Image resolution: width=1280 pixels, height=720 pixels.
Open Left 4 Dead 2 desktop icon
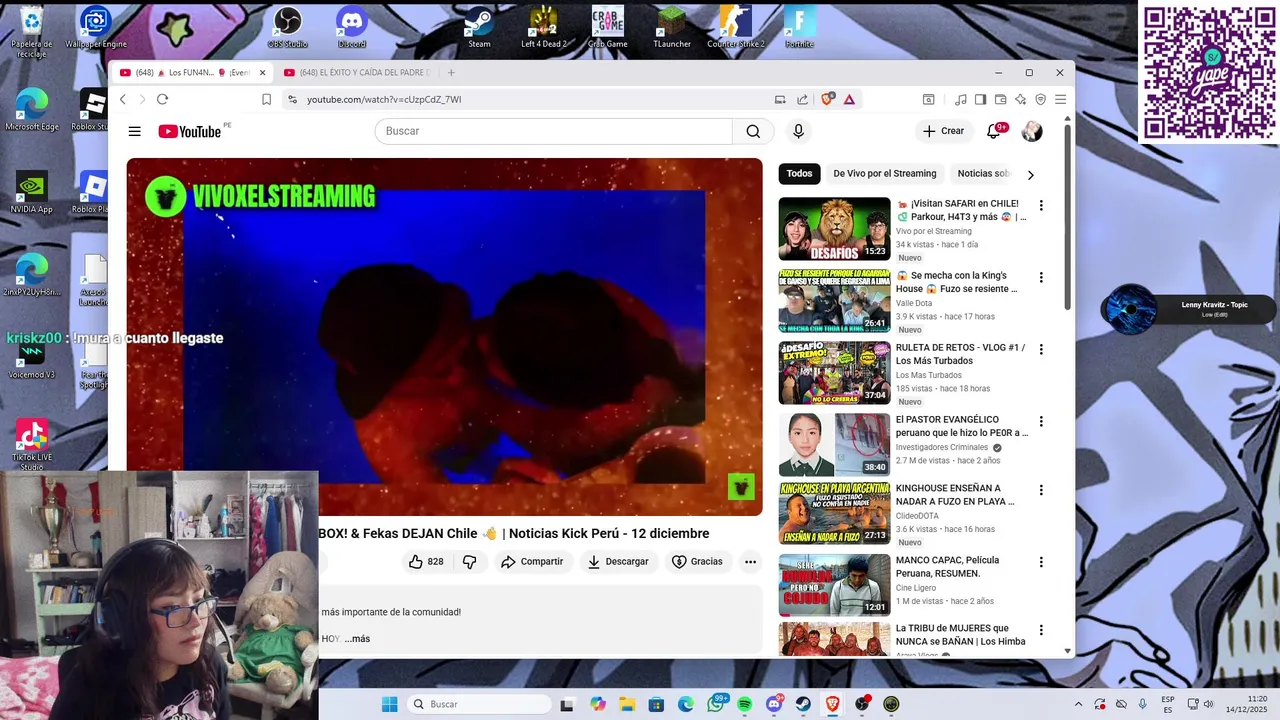click(x=543, y=27)
